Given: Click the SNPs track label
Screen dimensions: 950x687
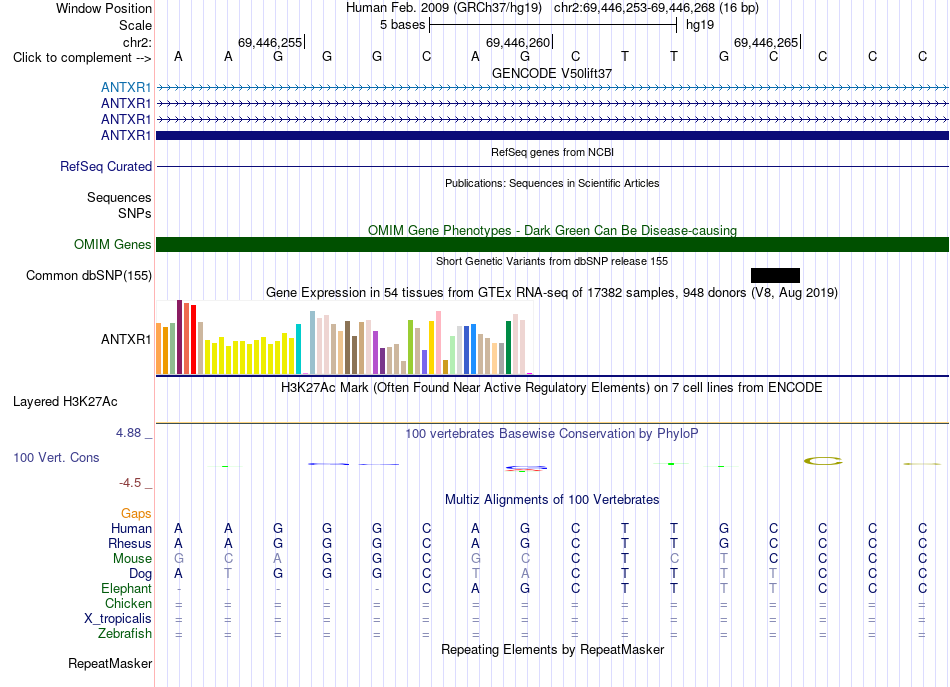Looking at the screenshot, I should coord(135,213).
